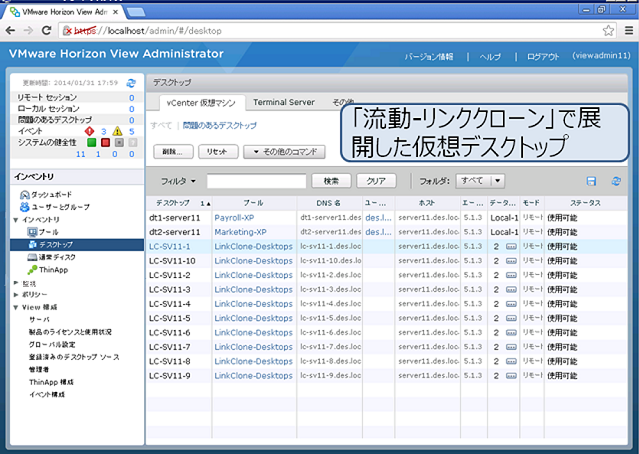The height and width of the screenshot is (454, 639).
Task: Reload the page with refresh icon
Action: tap(46, 31)
